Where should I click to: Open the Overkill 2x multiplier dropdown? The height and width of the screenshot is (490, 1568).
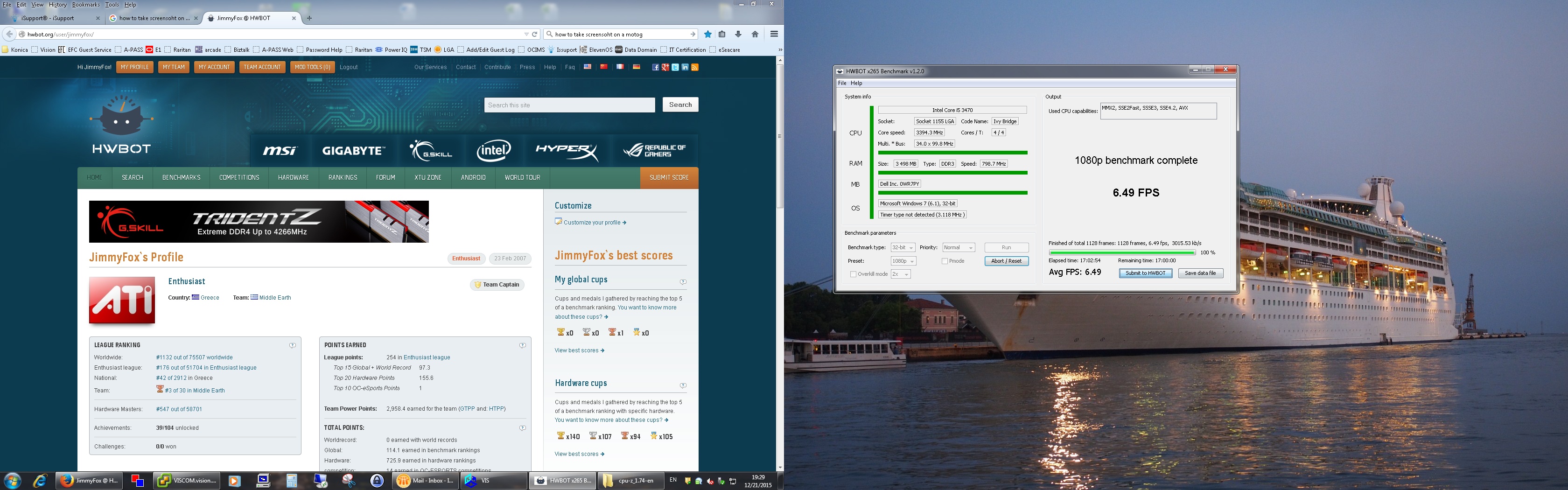point(900,274)
